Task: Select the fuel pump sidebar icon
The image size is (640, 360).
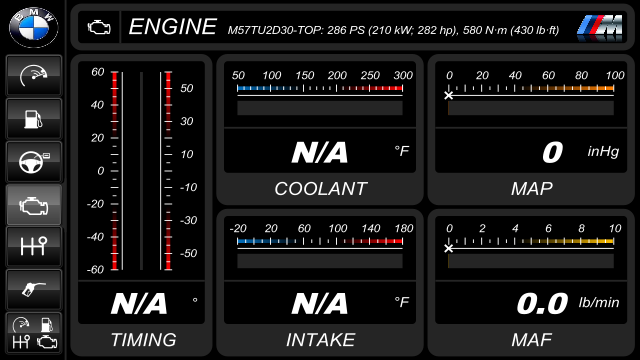Action: (34, 119)
